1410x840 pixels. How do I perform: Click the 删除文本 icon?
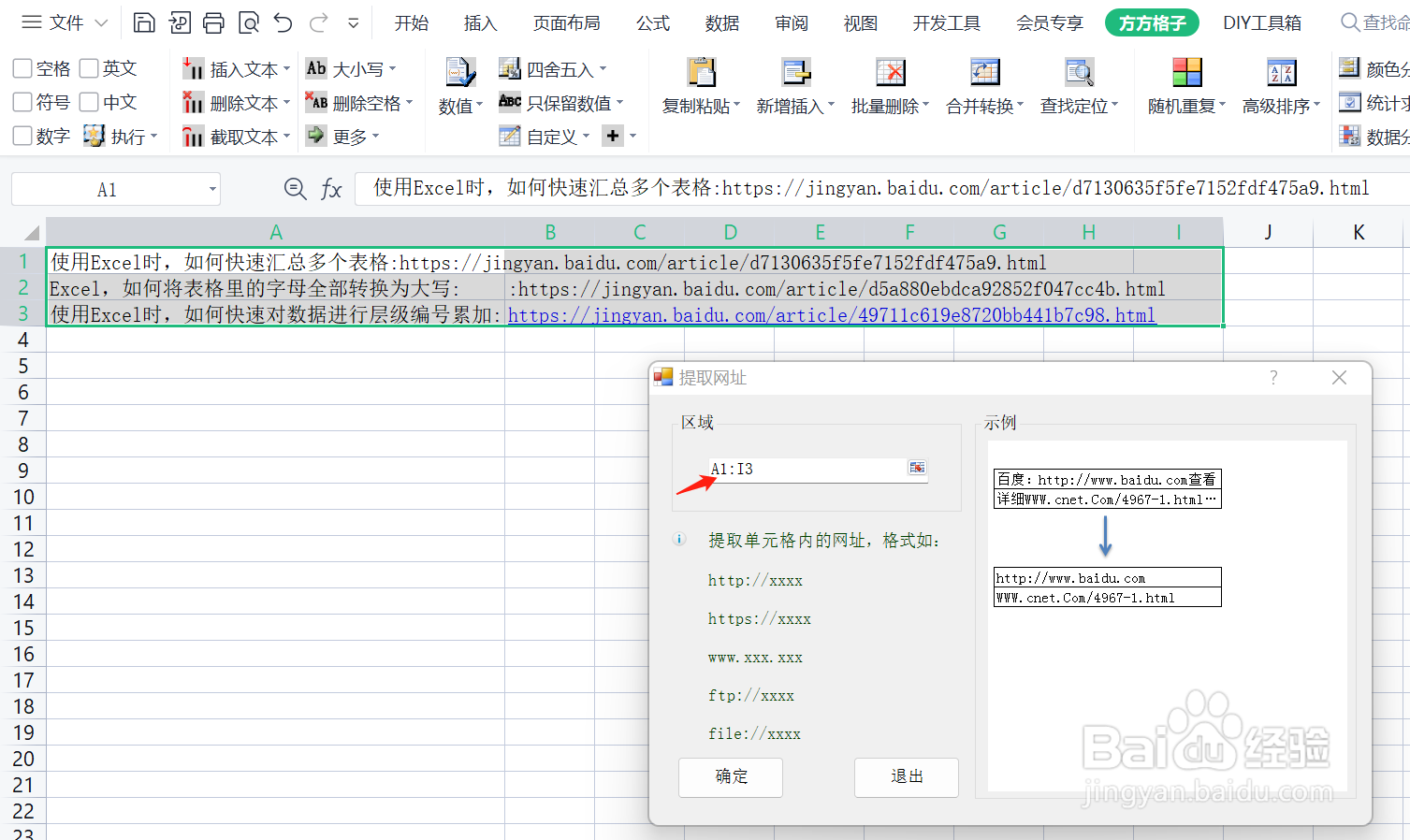tap(193, 102)
